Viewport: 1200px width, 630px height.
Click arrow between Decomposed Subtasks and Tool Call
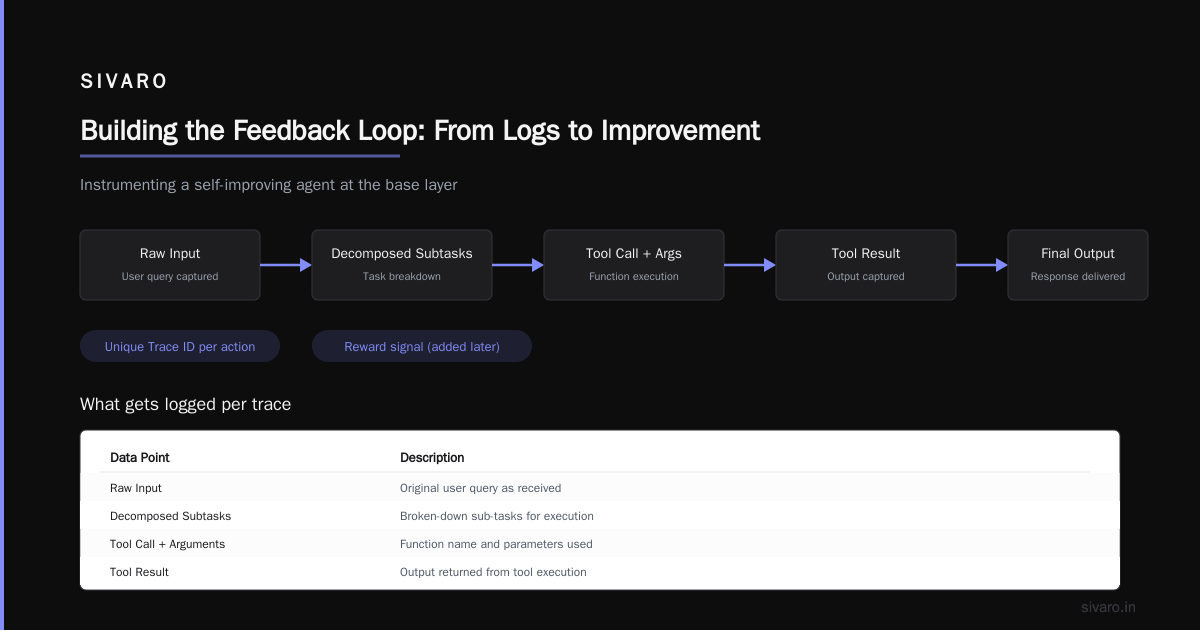coord(518,265)
